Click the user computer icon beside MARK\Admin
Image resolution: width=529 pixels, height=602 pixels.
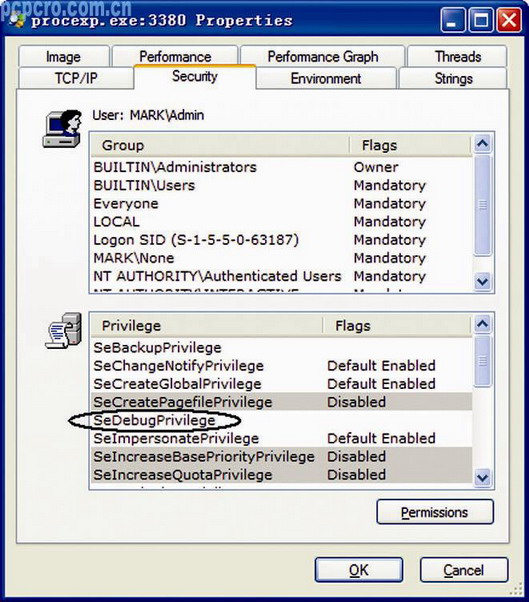tap(63, 129)
